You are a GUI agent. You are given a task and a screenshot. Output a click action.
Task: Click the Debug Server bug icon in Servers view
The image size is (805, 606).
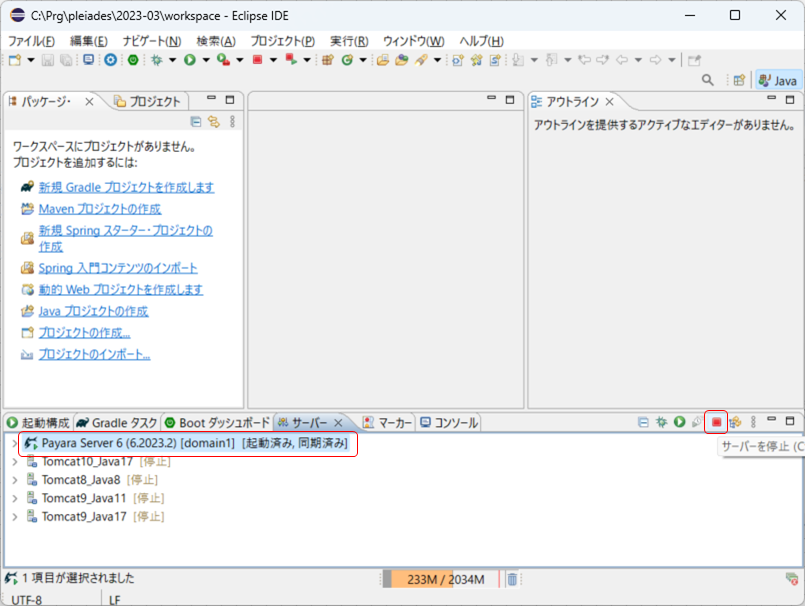tap(661, 422)
